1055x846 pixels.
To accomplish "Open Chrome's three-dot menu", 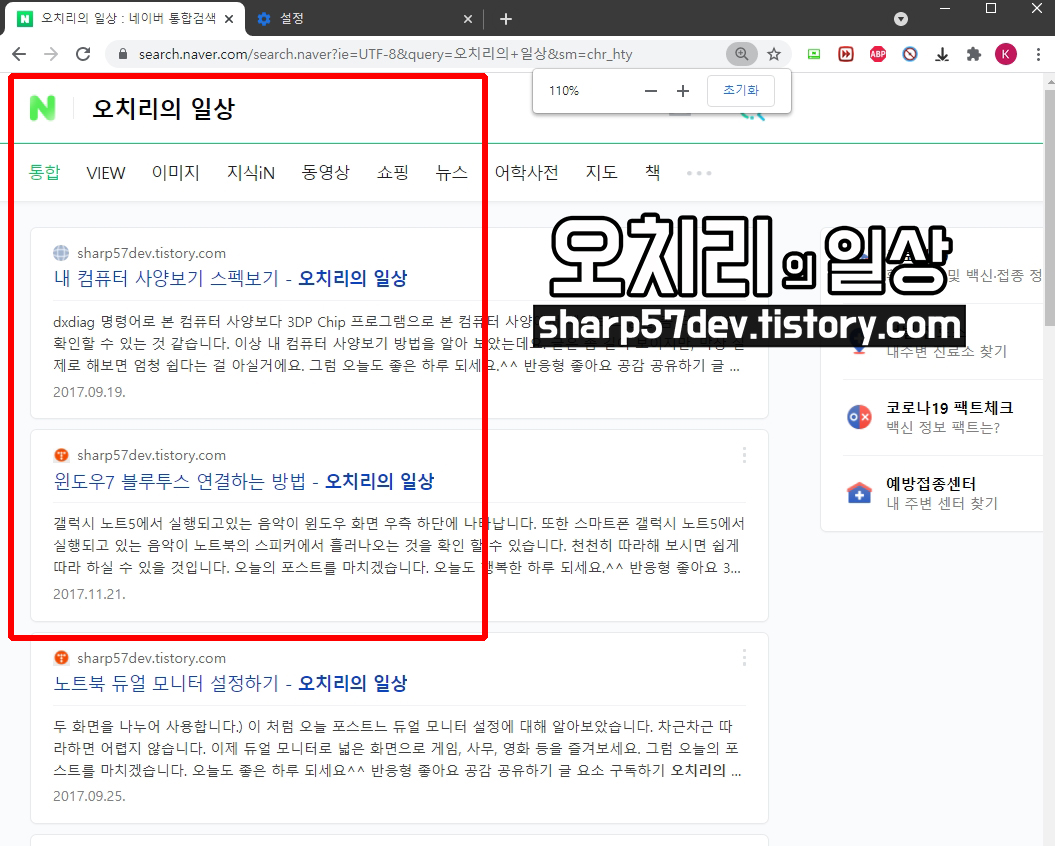I will pyautogui.click(x=1039, y=54).
